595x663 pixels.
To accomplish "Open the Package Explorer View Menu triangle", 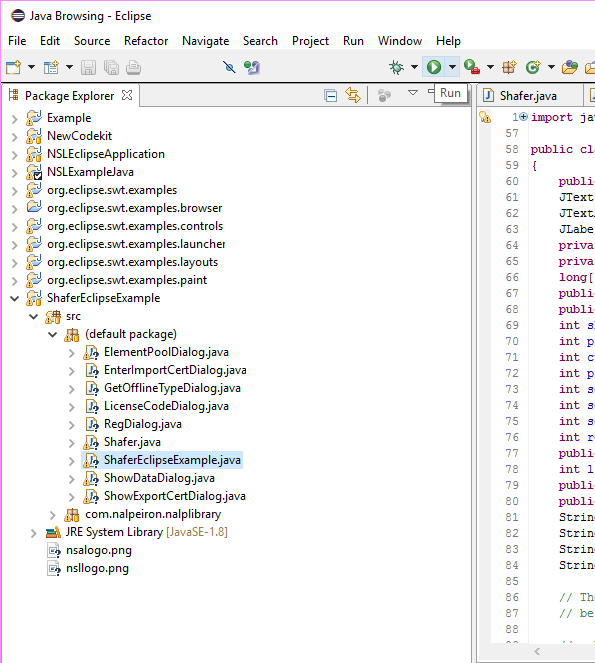I will click(x=413, y=93).
